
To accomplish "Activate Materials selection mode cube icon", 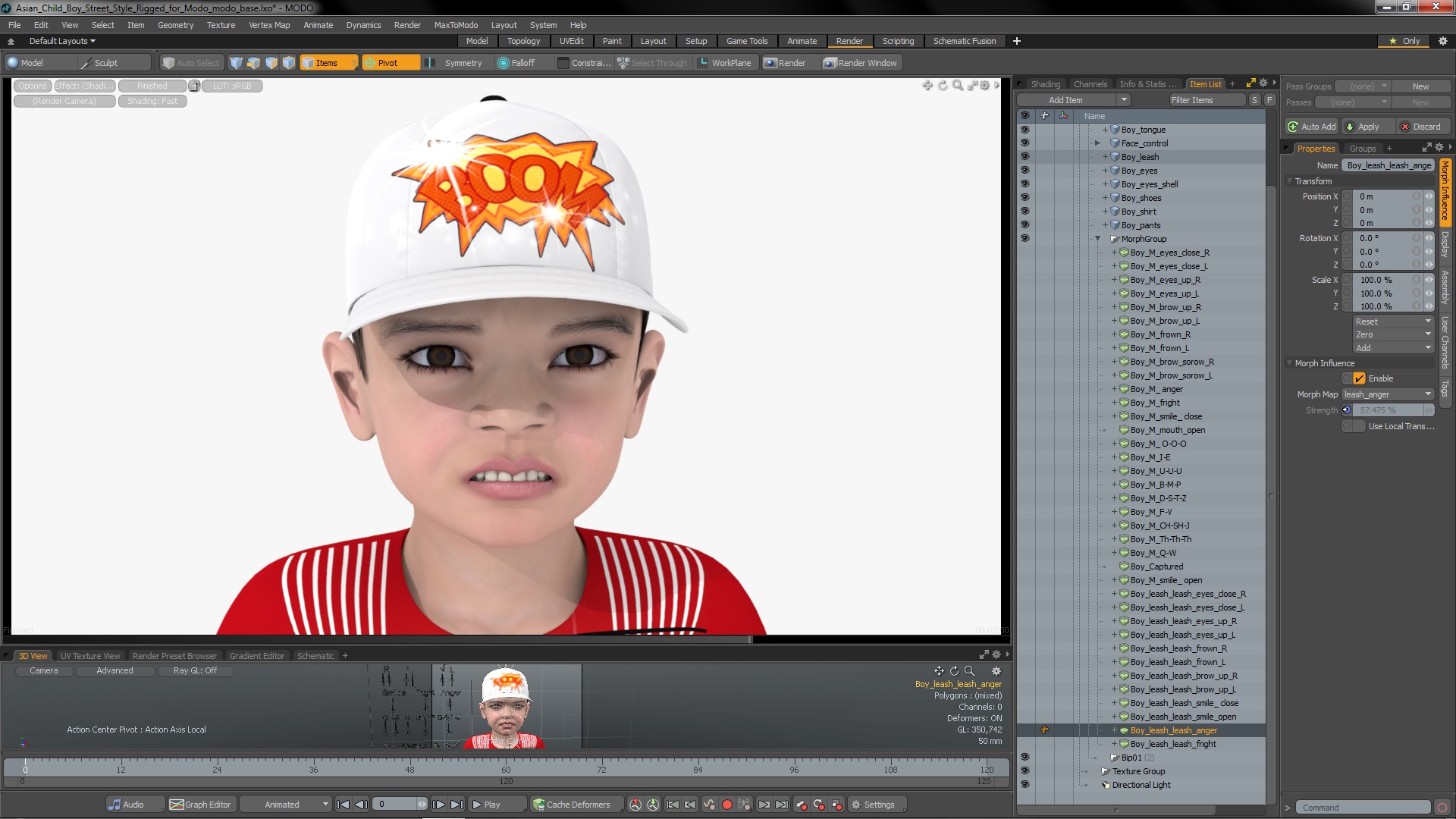I will (289, 63).
